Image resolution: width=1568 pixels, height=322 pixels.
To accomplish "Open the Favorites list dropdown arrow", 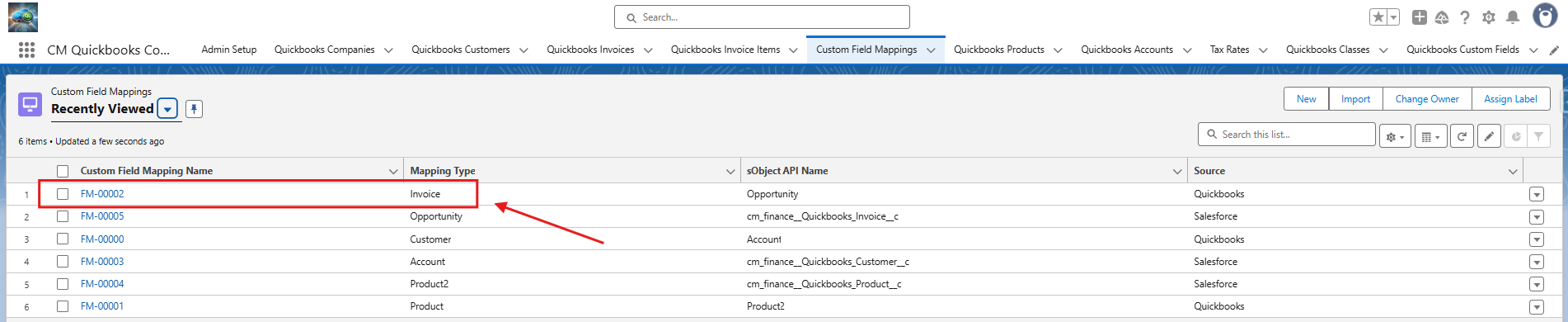I will click(x=1393, y=17).
